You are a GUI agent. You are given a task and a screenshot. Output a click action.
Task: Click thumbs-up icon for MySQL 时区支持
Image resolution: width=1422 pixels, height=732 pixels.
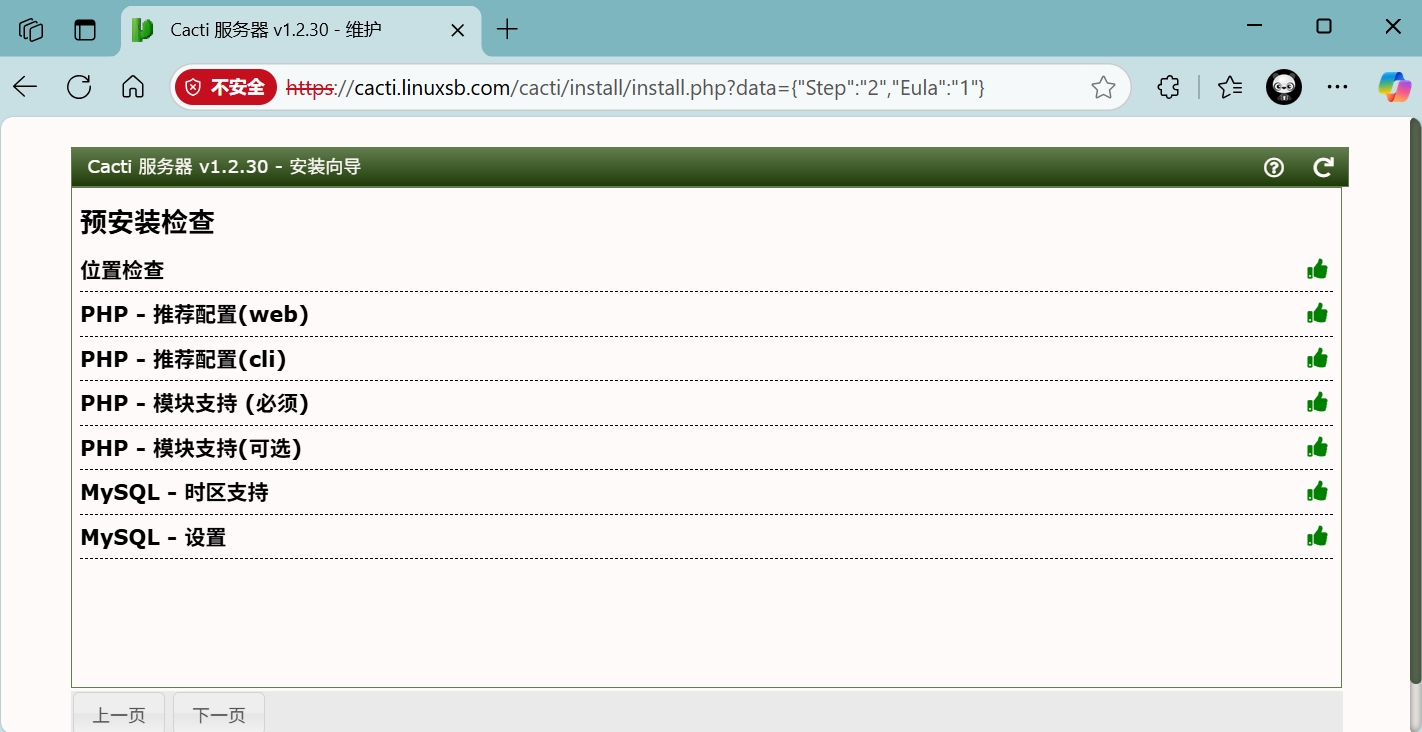pos(1317,492)
